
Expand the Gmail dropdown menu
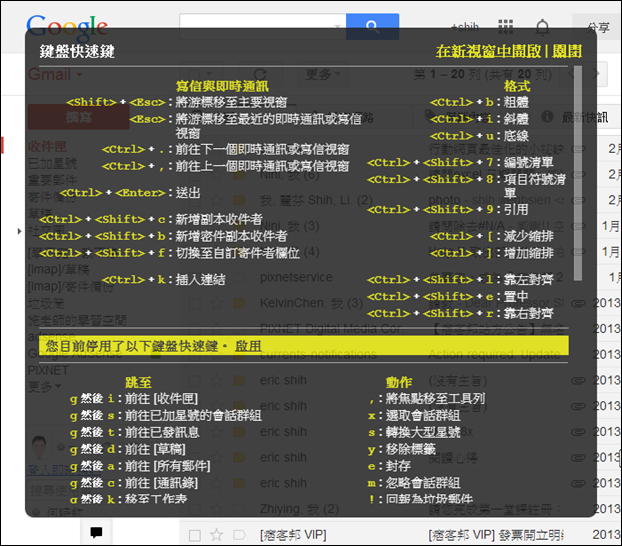[55, 74]
